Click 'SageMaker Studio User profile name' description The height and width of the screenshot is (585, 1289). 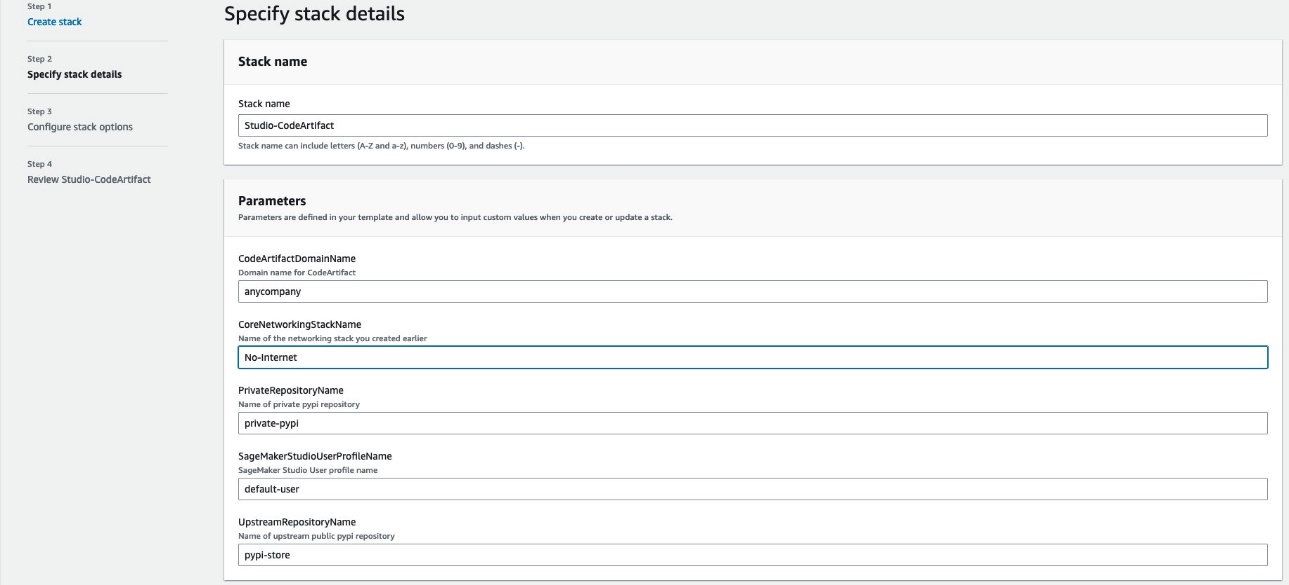308,470
